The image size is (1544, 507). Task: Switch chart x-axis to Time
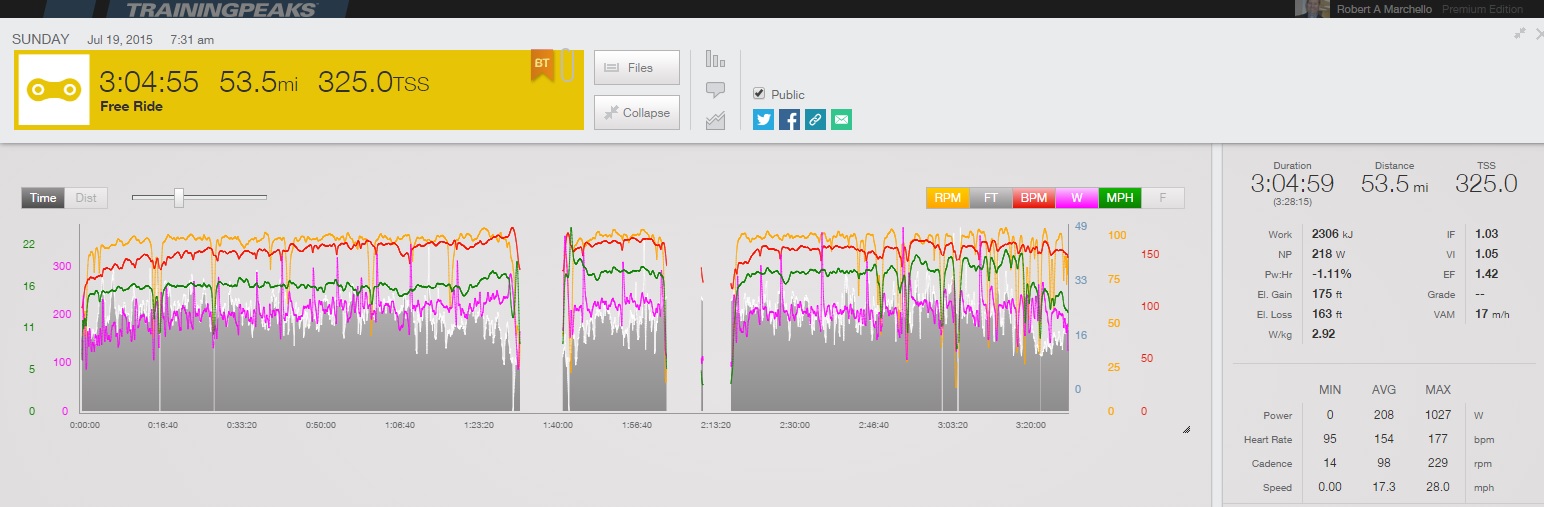[43, 198]
